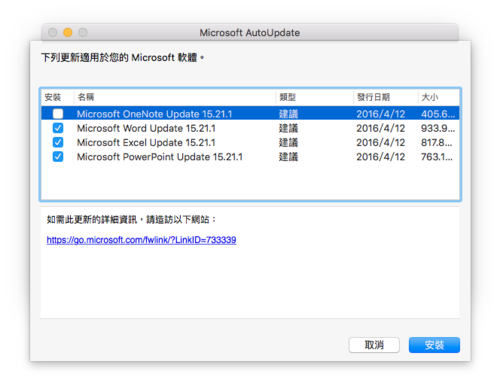
Task: Click the 817.8... size cell for Excel
Action: click(436, 143)
